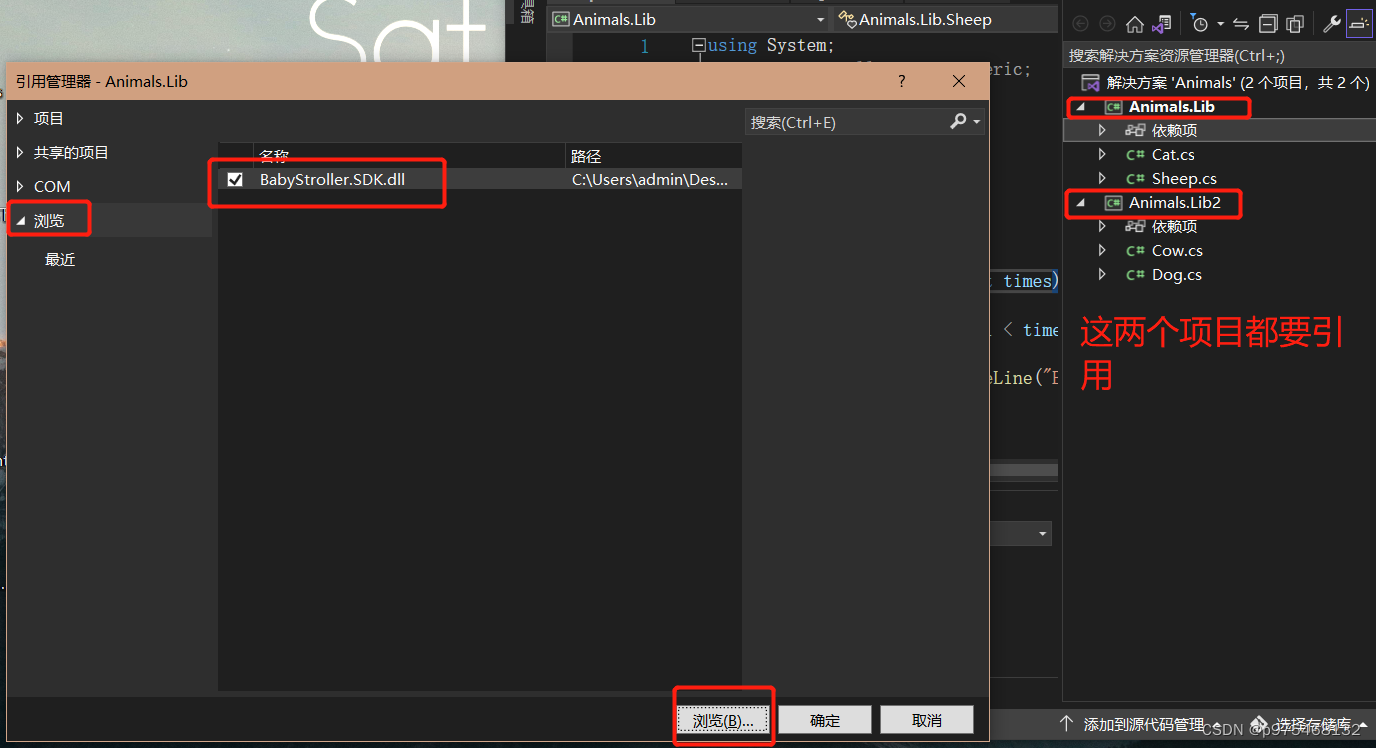Collapse the 浏览 category
This screenshot has height=748, width=1376.
20,221
